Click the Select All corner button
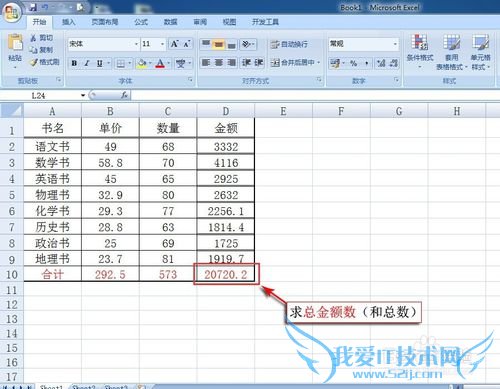Viewport: 500px width, 389px height. (x=12, y=110)
